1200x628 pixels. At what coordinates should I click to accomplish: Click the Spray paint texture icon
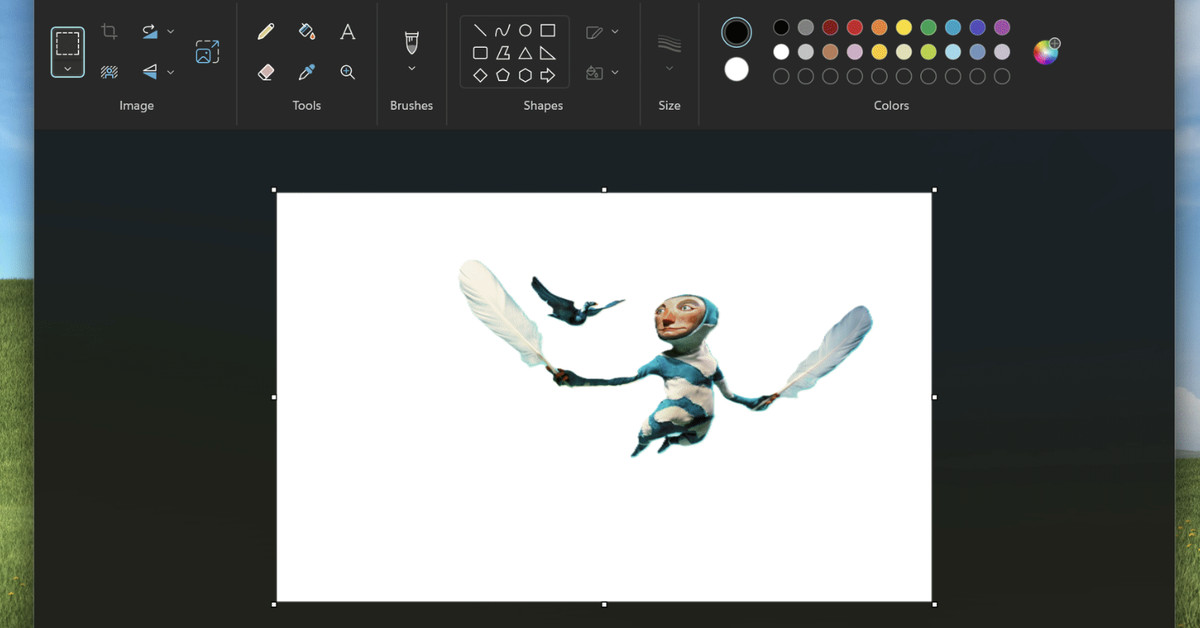tap(108, 71)
